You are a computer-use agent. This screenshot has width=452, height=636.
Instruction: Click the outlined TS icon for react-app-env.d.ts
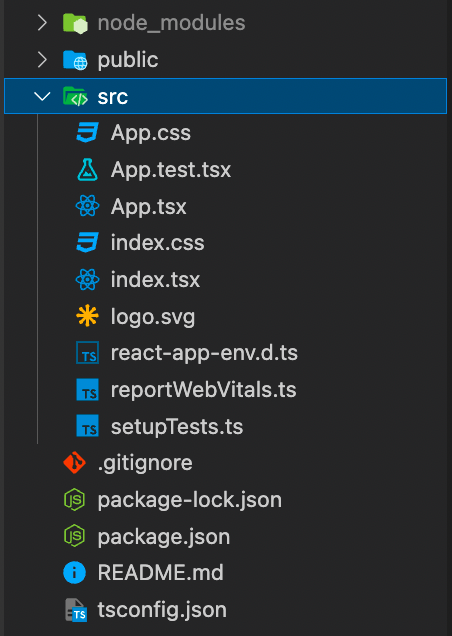87,353
